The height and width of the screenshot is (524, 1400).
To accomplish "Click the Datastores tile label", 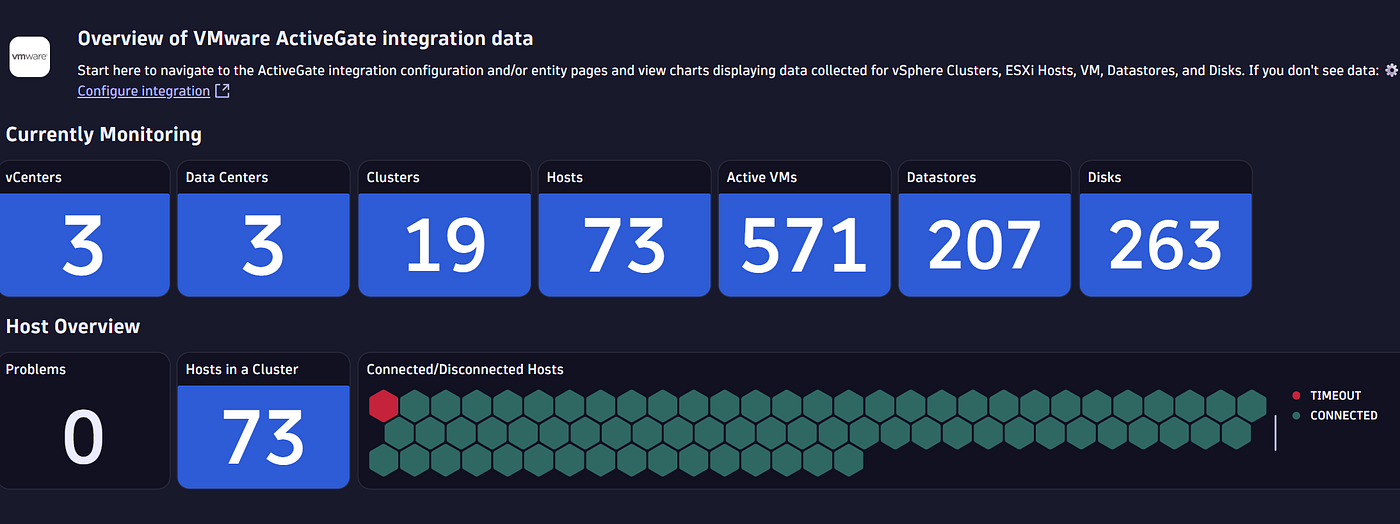I will point(941,177).
